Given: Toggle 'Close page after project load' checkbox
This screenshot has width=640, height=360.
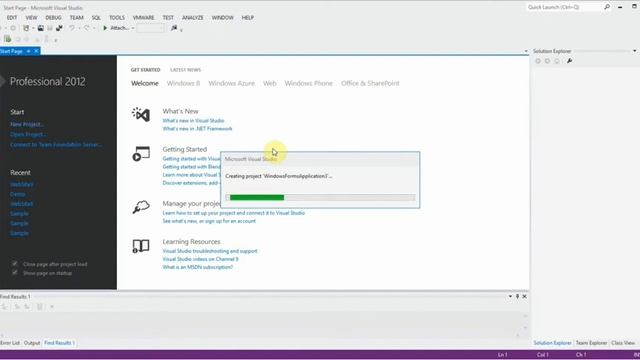Looking at the screenshot, I should pyautogui.click(x=15, y=264).
